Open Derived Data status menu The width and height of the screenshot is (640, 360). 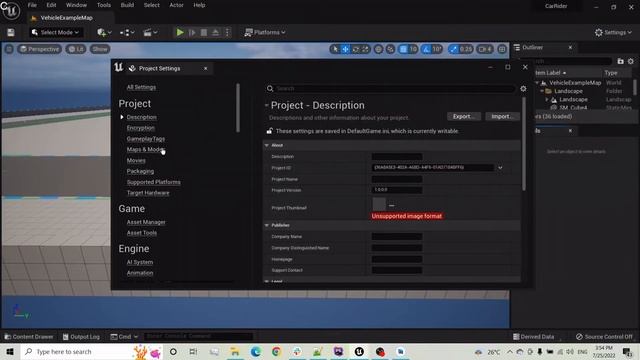[x=533, y=337]
